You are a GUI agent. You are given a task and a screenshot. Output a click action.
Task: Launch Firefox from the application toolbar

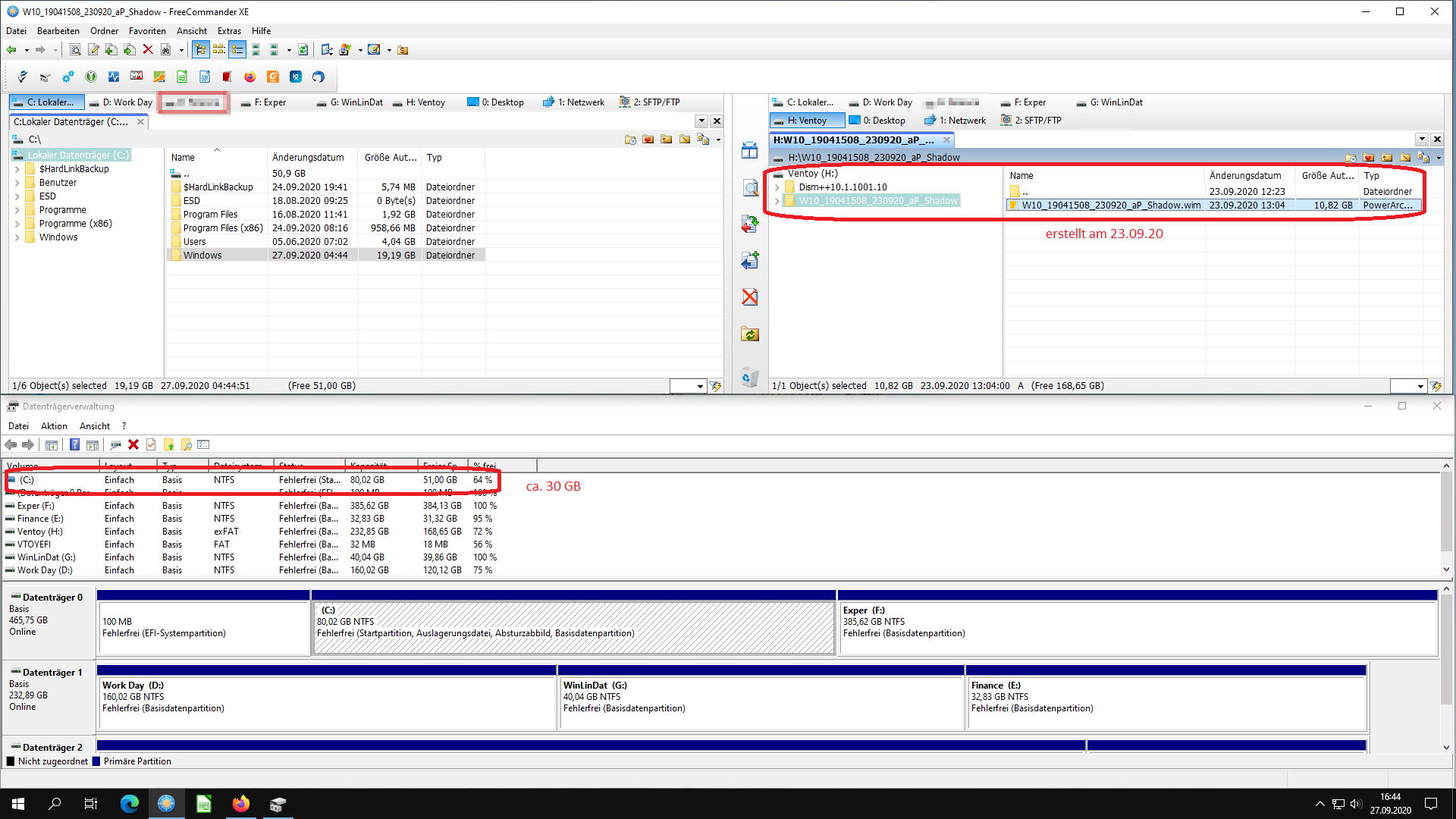pyautogui.click(x=249, y=77)
